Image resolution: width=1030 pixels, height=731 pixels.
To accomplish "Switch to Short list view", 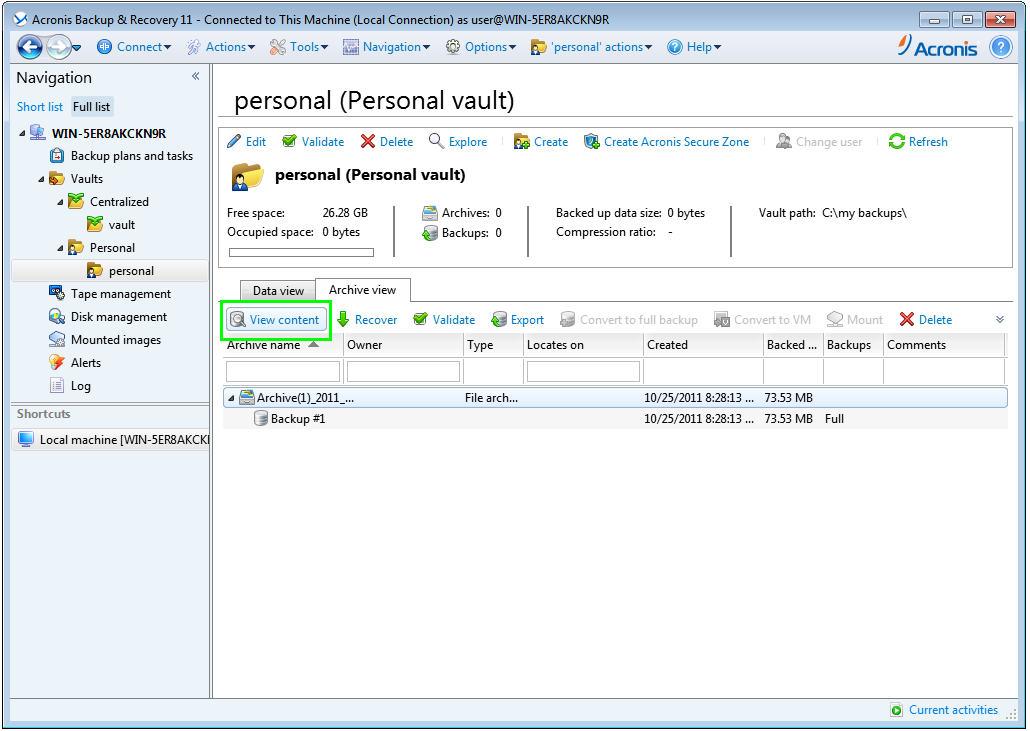I will point(39,106).
